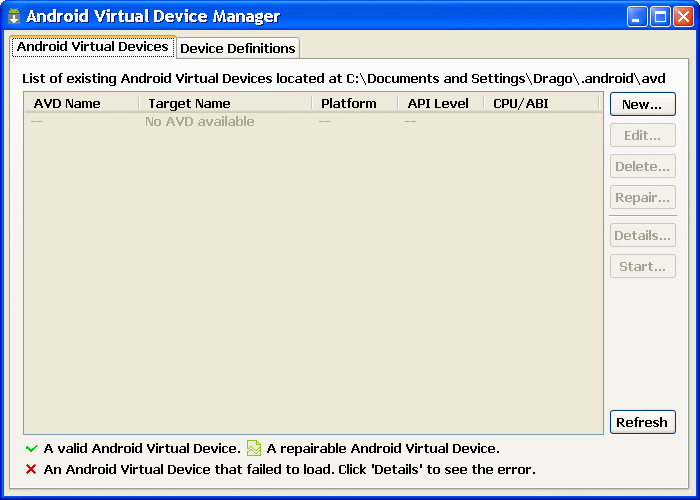700x500 pixels.
Task: Click the green checkmark valid device icon
Action: (32, 448)
